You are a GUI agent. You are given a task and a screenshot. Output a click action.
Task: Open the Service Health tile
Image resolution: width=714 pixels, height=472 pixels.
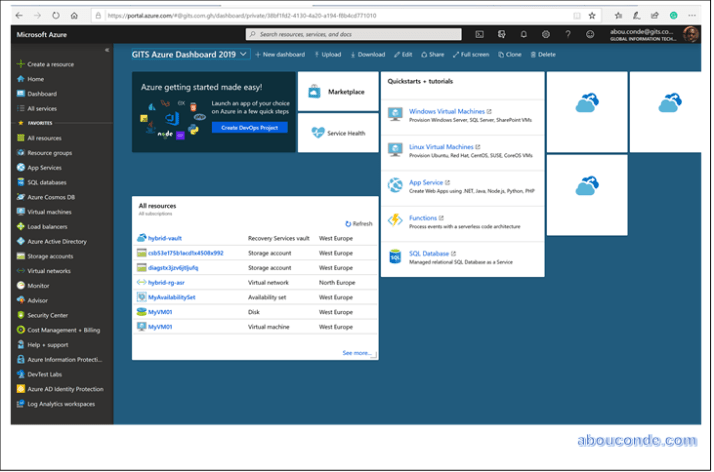click(338, 132)
